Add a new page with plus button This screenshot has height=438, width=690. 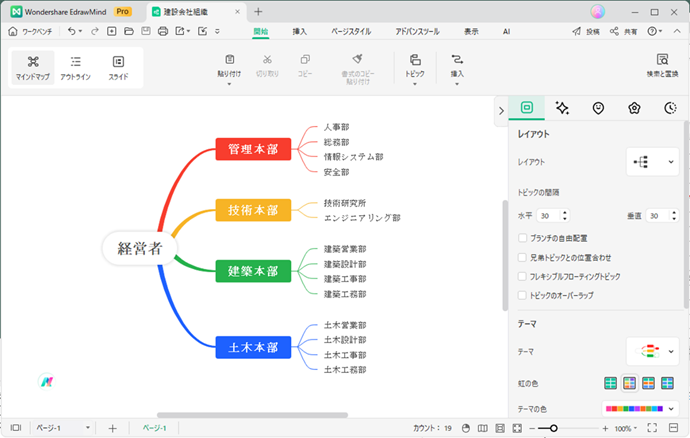point(113,428)
